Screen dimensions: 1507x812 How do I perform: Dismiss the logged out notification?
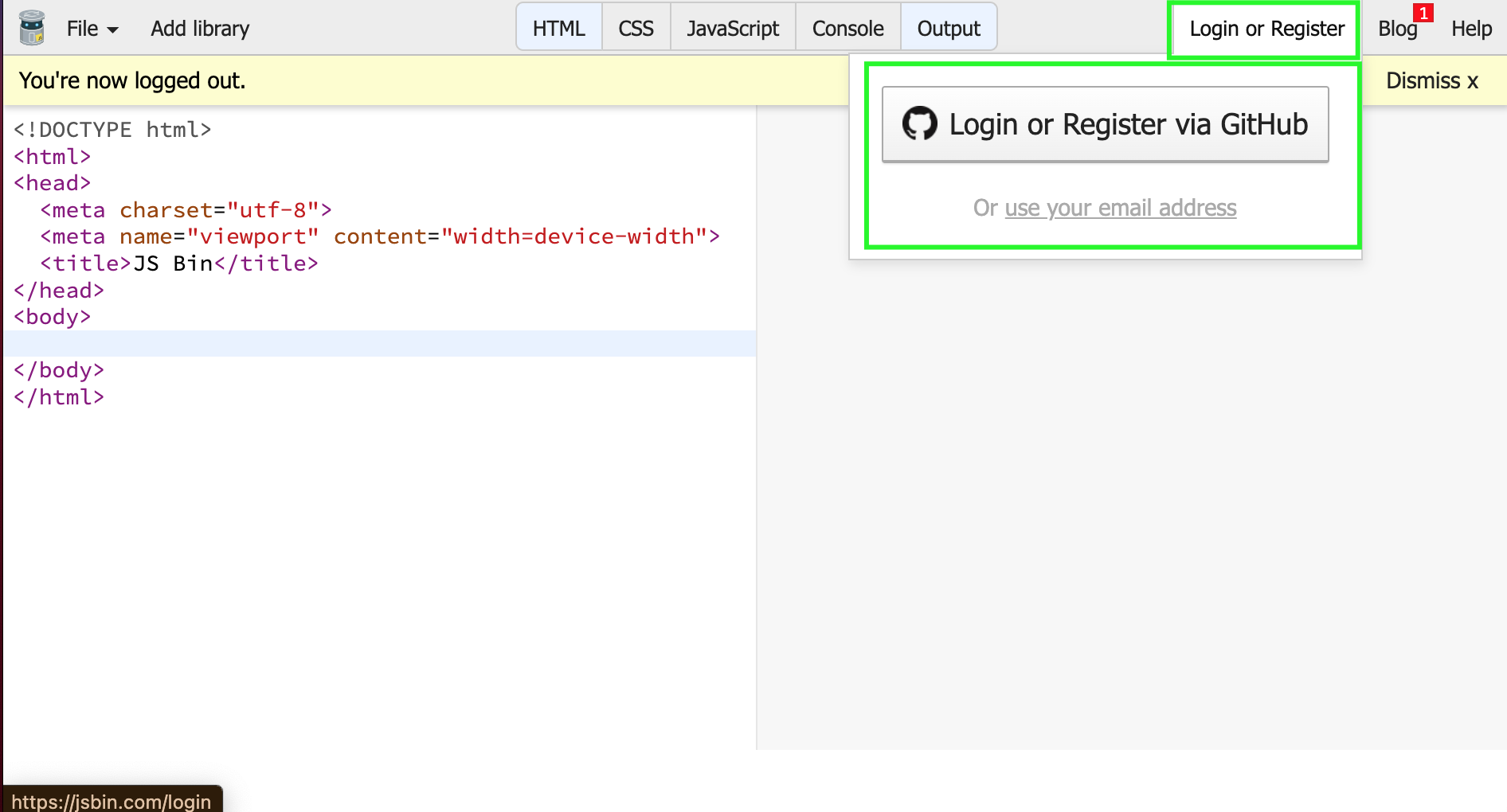1432,80
